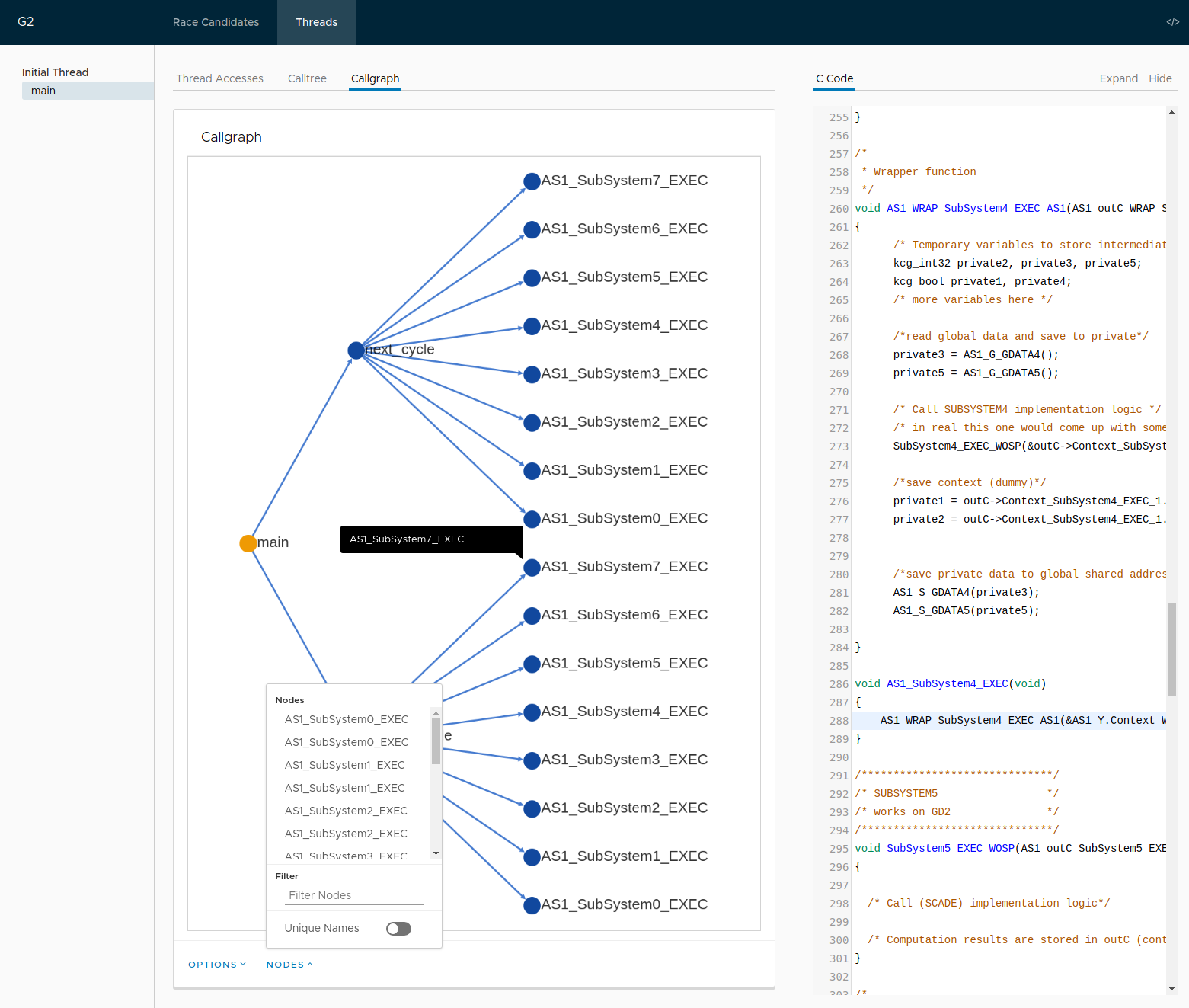Click the orange main node in callgraph
1189x1008 pixels.
pos(248,543)
